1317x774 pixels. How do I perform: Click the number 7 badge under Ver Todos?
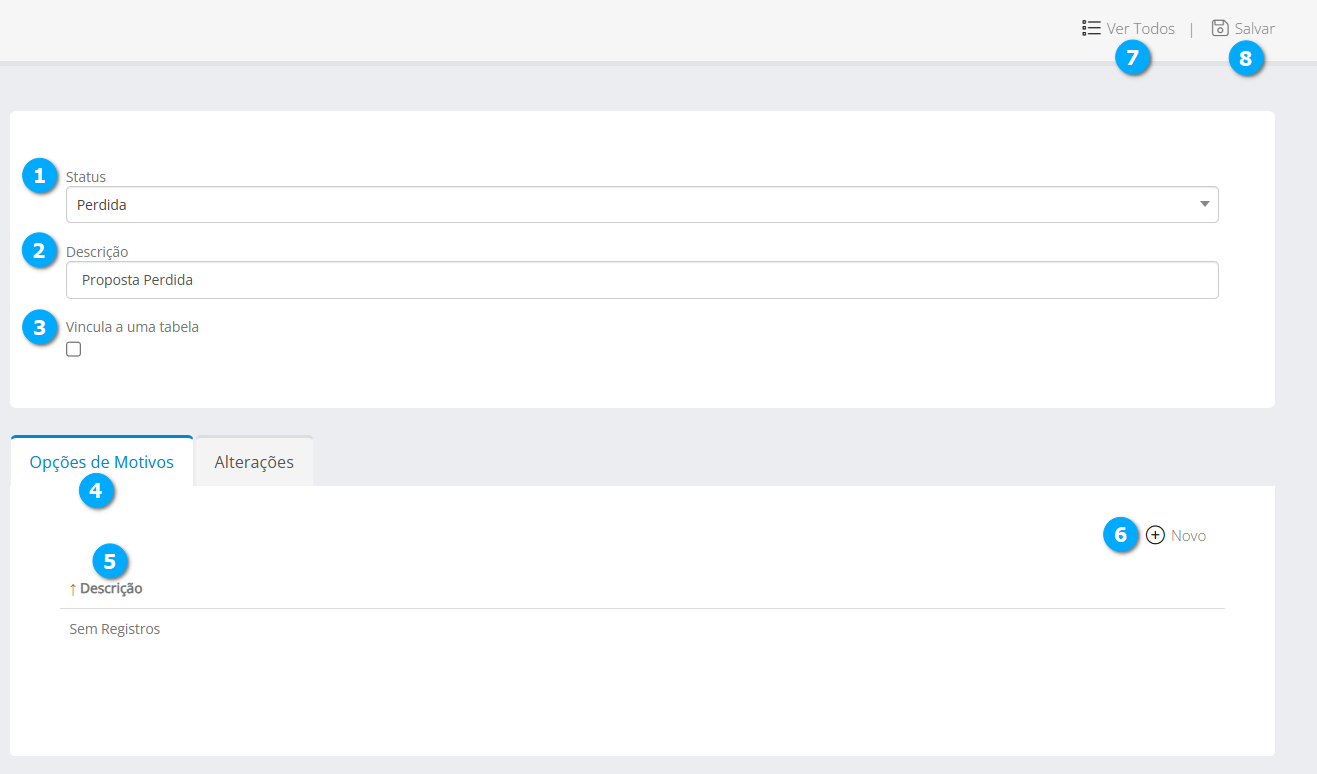click(1132, 58)
